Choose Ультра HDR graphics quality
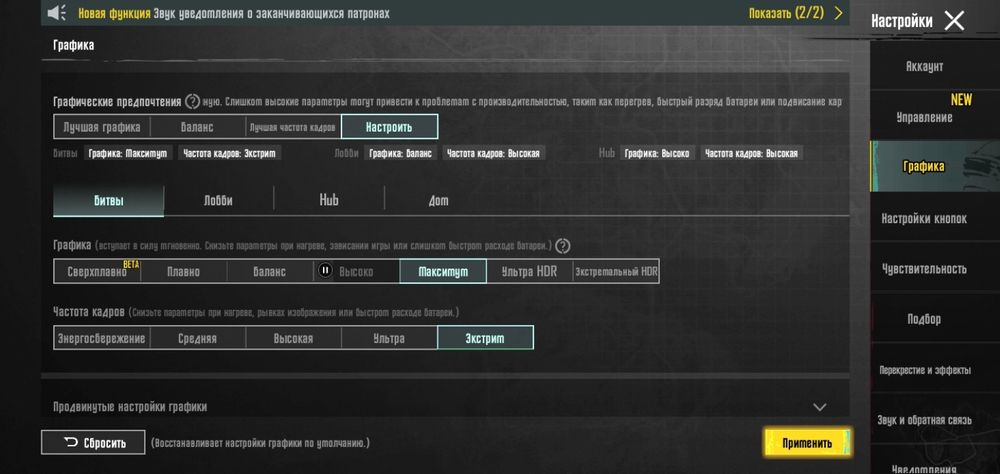The image size is (1000, 474). 529,271
